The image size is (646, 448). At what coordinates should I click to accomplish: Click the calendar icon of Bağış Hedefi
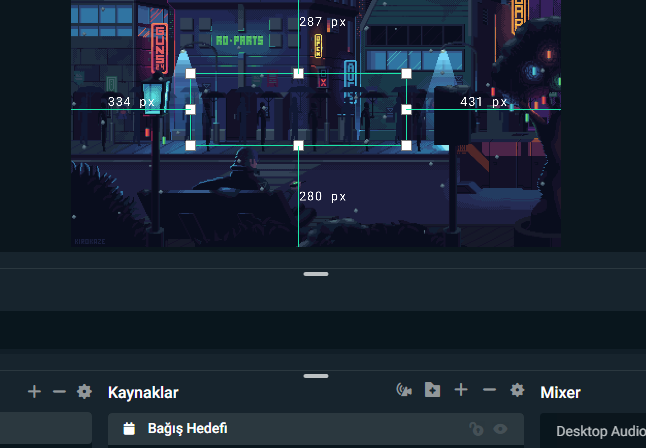(129, 429)
